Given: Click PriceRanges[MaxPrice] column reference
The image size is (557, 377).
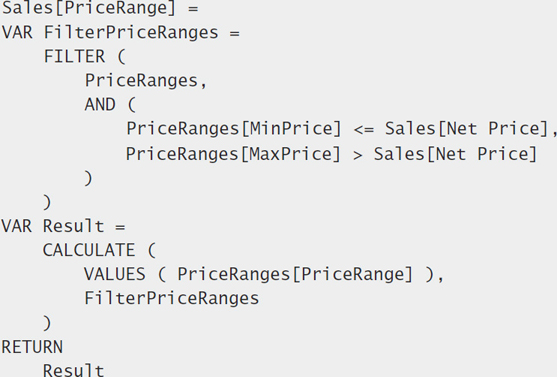Looking at the screenshot, I should coord(233,154).
